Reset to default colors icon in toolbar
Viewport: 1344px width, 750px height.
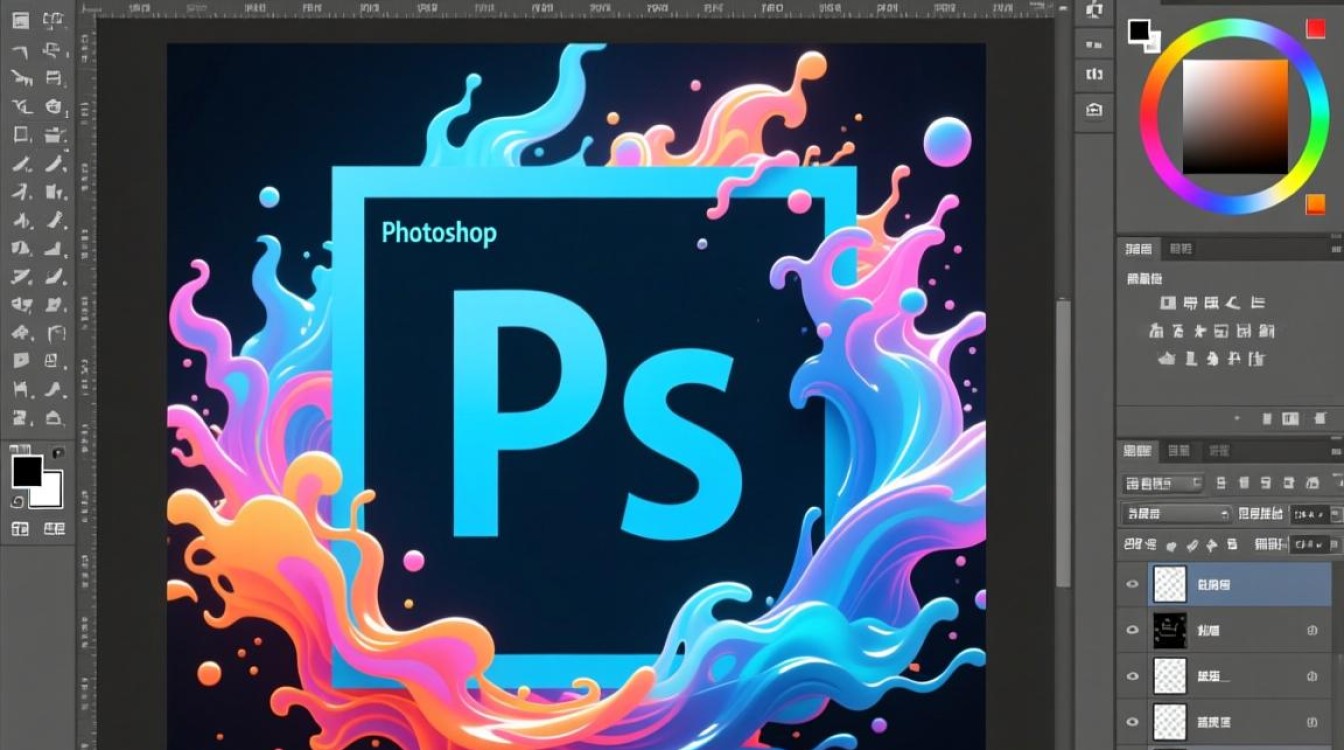click(18, 502)
